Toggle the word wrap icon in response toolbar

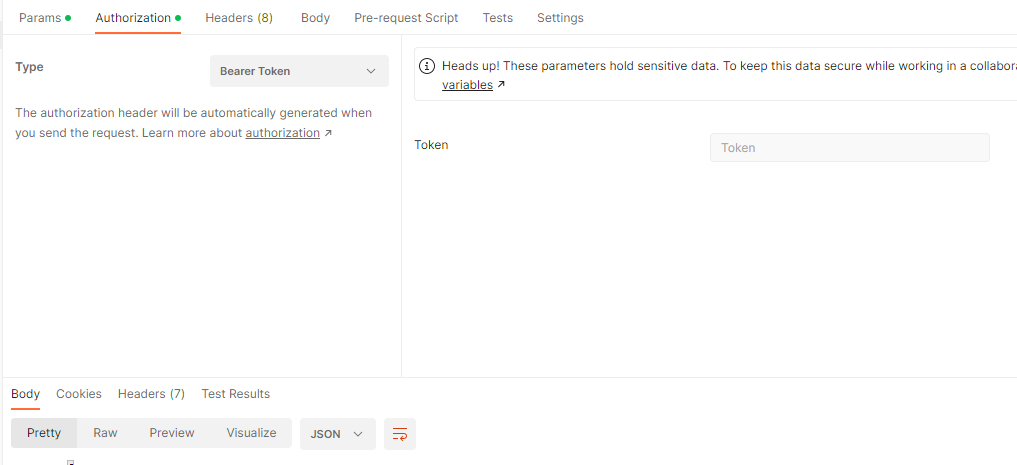coord(400,434)
